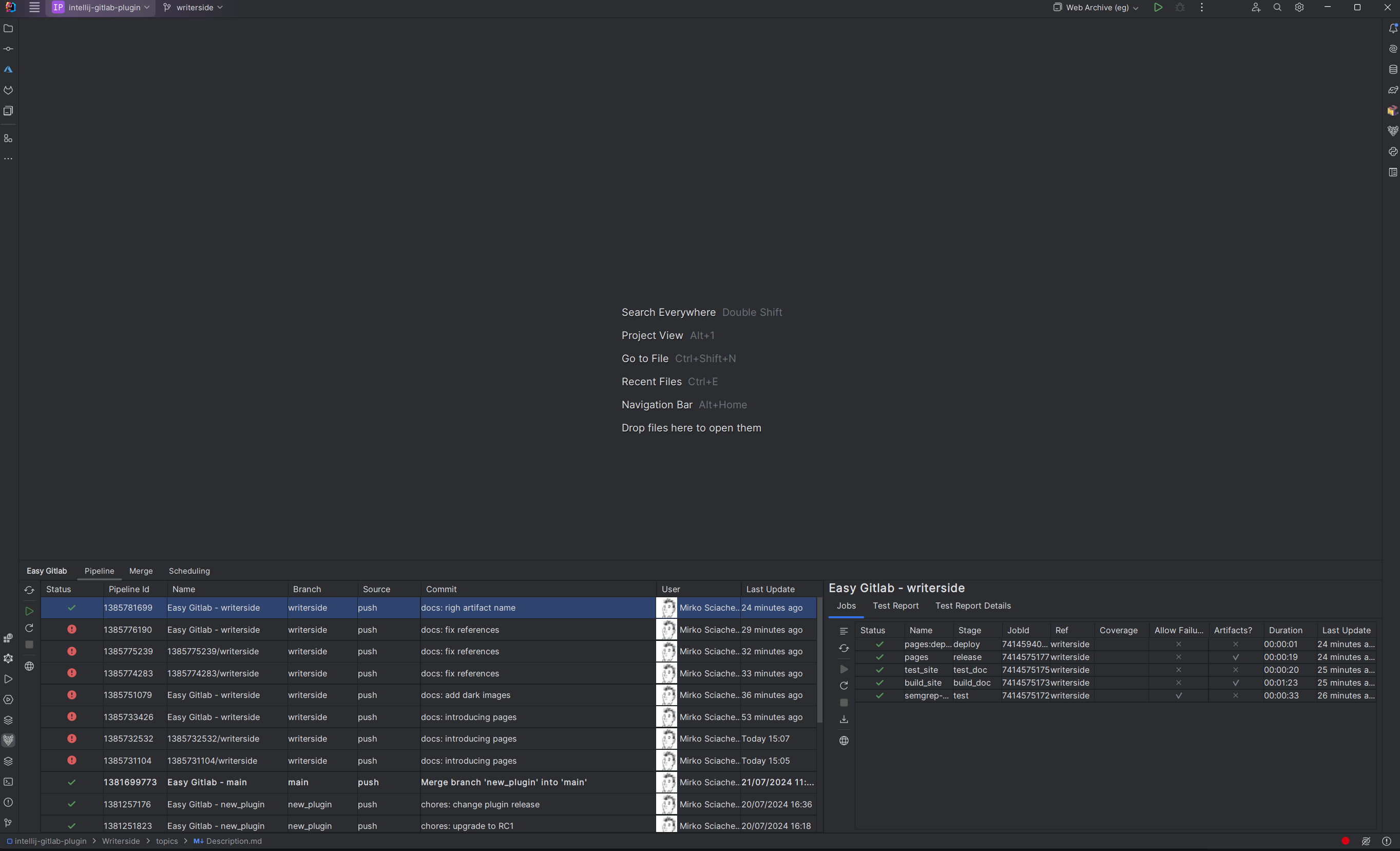
Task: Open the Terminal tool window
Action: 9,782
